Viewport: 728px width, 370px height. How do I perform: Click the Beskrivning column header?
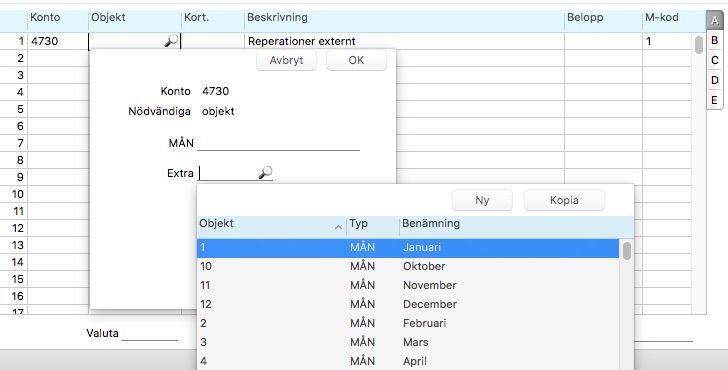404,18
